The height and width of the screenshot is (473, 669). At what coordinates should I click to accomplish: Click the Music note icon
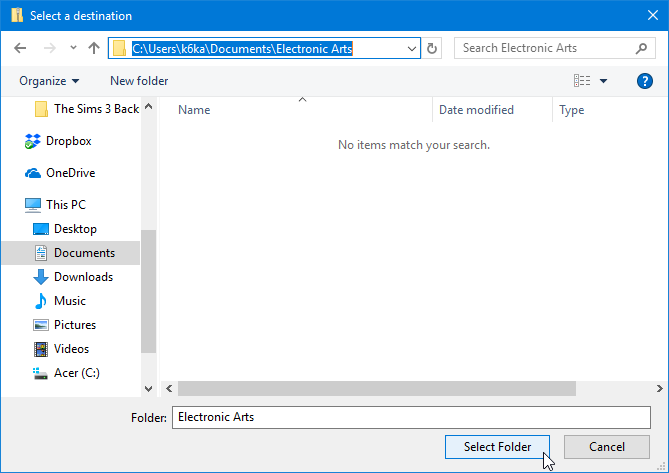41,301
